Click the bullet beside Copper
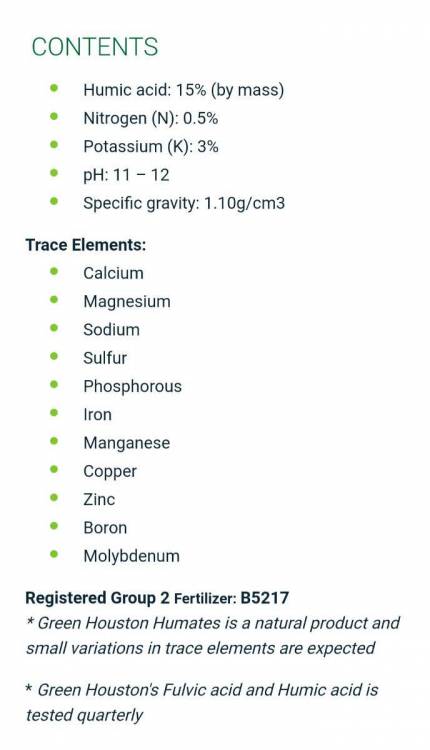 54,469
